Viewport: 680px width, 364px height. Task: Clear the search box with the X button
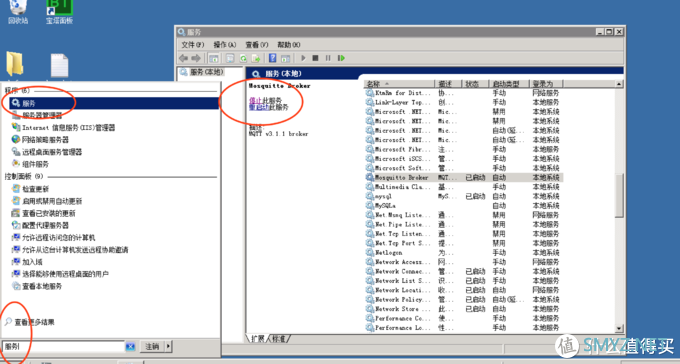coord(131,346)
